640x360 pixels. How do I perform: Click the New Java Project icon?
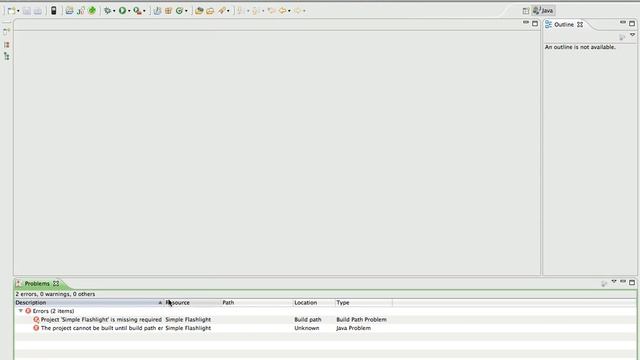(69, 11)
